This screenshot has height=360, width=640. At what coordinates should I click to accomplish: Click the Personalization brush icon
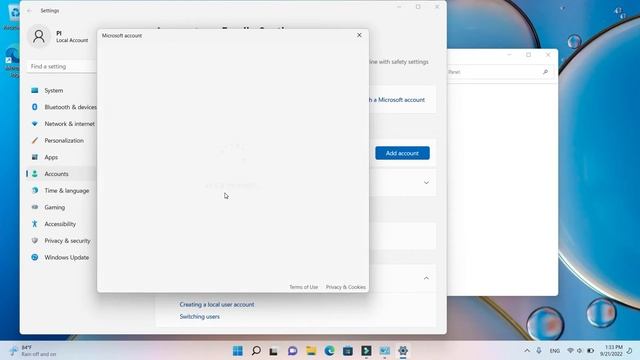35,140
